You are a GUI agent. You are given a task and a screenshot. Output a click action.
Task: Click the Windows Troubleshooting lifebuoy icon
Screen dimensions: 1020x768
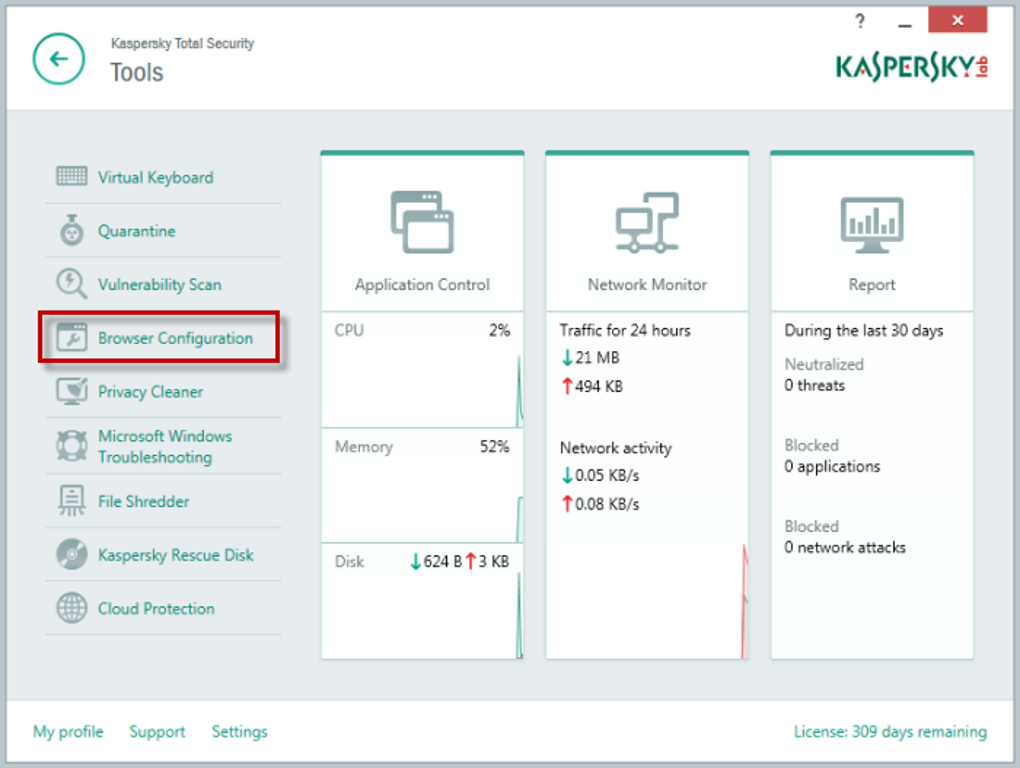tap(72, 445)
